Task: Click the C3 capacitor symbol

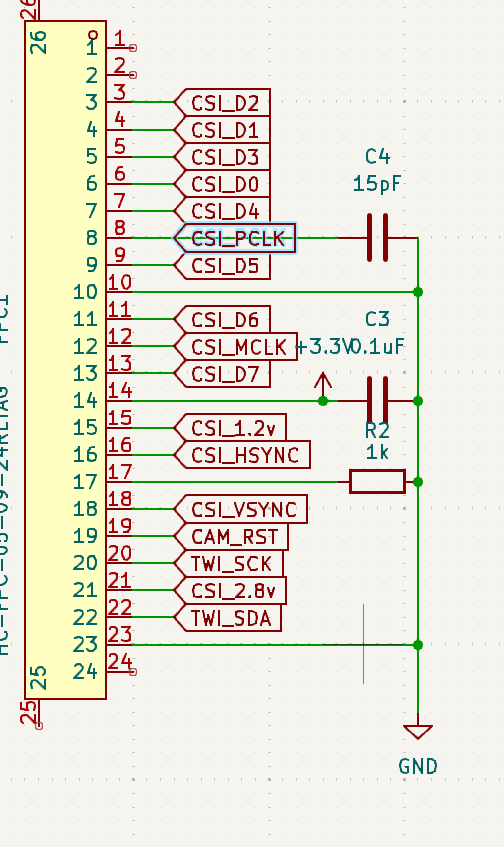Action: pos(378,401)
